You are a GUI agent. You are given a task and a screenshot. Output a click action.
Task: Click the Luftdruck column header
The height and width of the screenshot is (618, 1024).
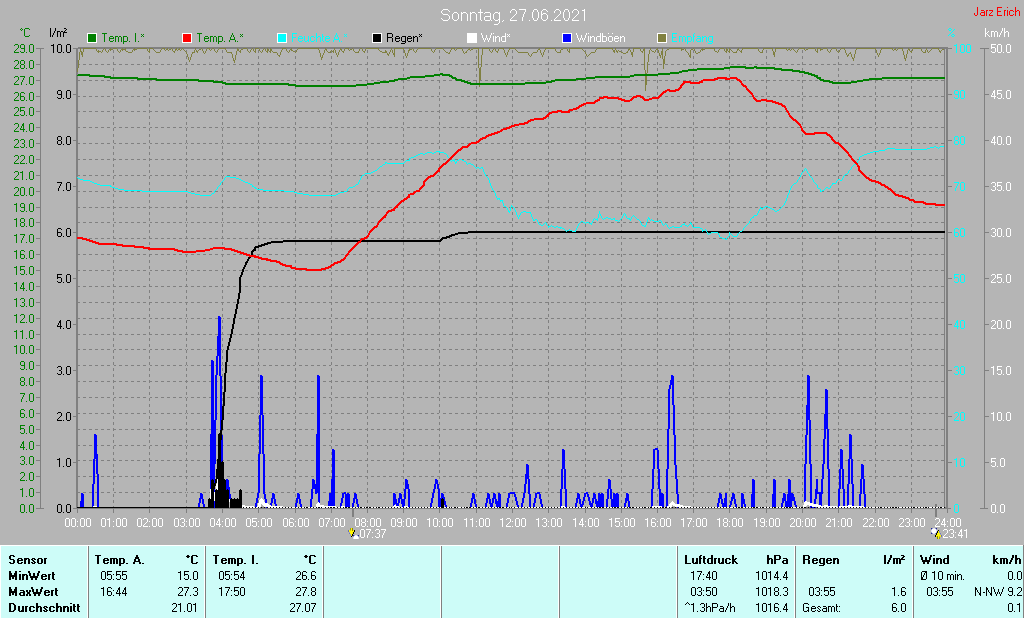(x=711, y=560)
